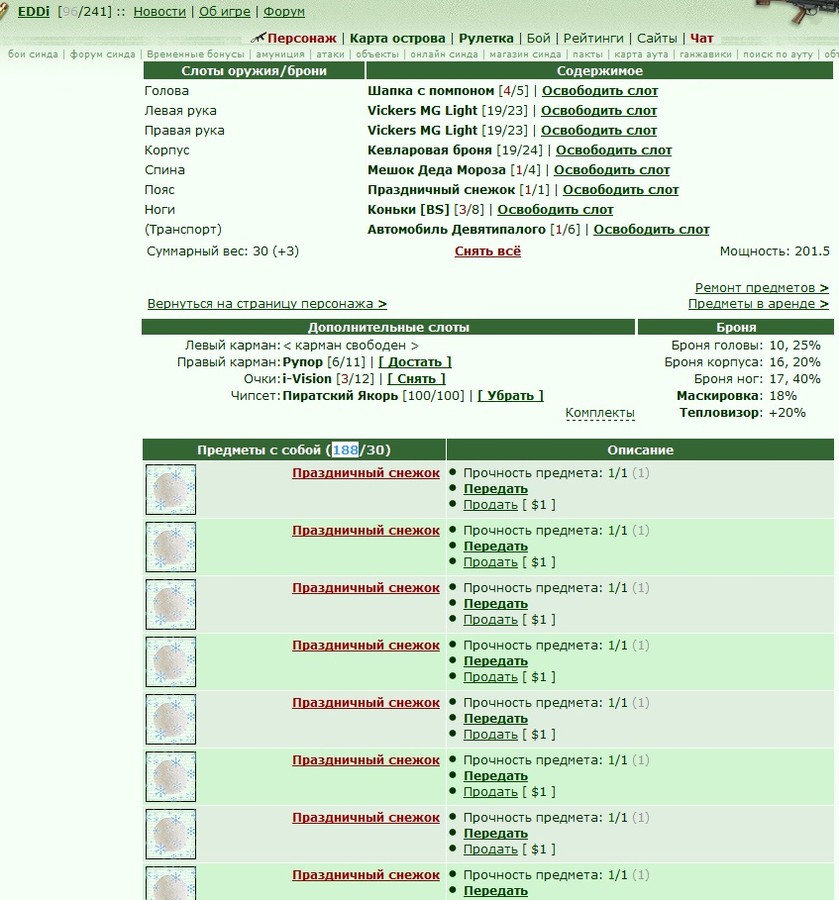Screen dimensions: 839x900
Task: Click the highlighted 188 item count
Action: tap(345, 450)
